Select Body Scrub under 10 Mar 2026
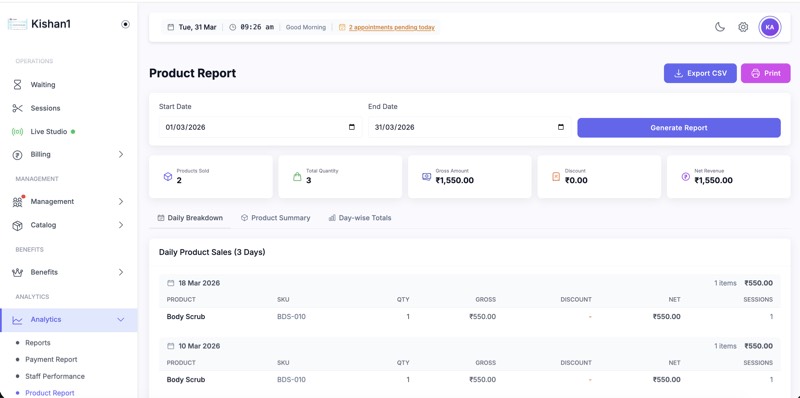800x398 pixels. [x=186, y=380]
